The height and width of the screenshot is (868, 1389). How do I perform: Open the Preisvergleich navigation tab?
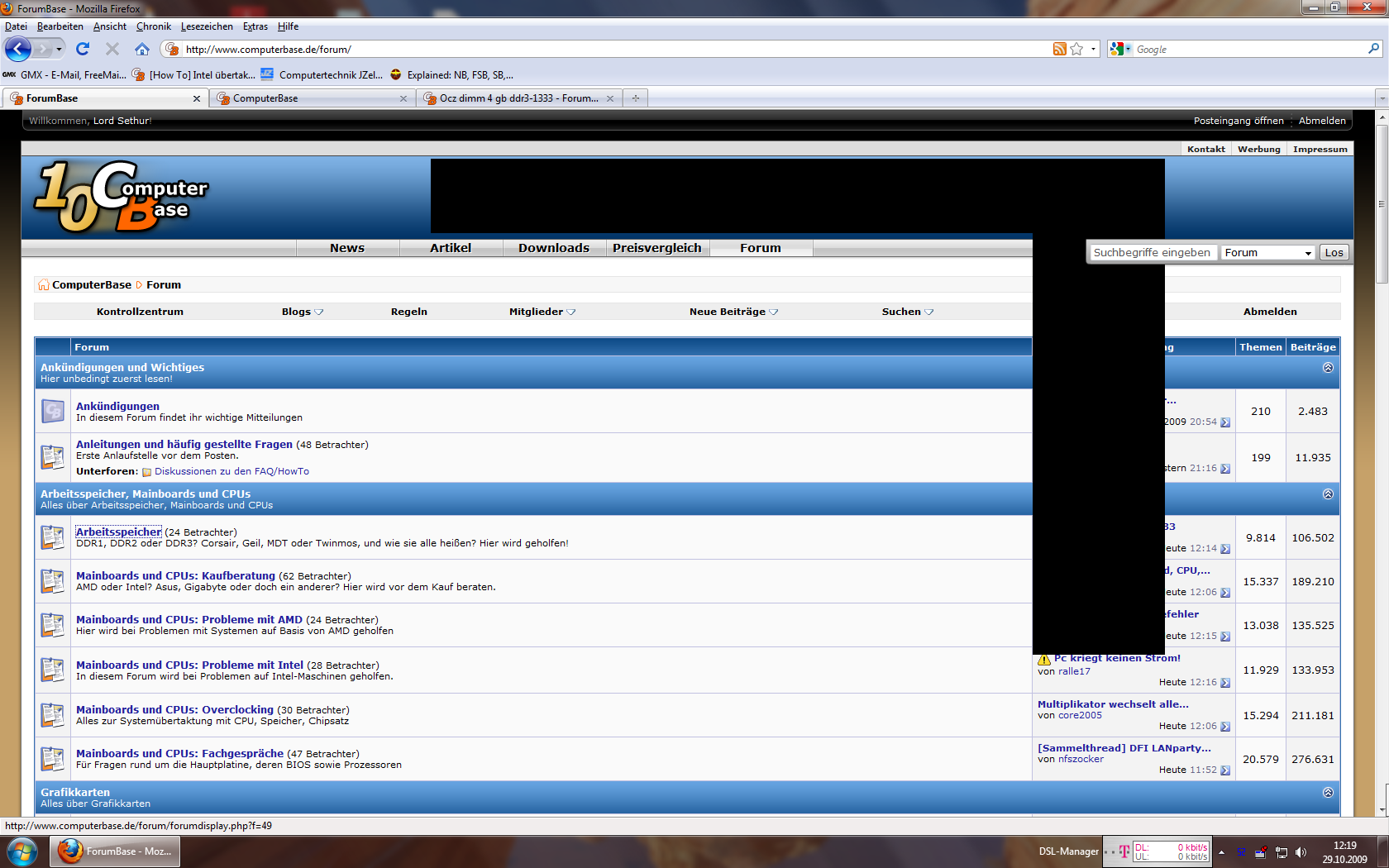click(657, 248)
